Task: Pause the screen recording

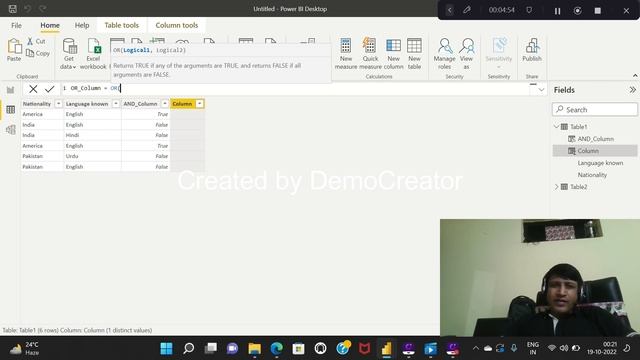Action: click(x=557, y=11)
